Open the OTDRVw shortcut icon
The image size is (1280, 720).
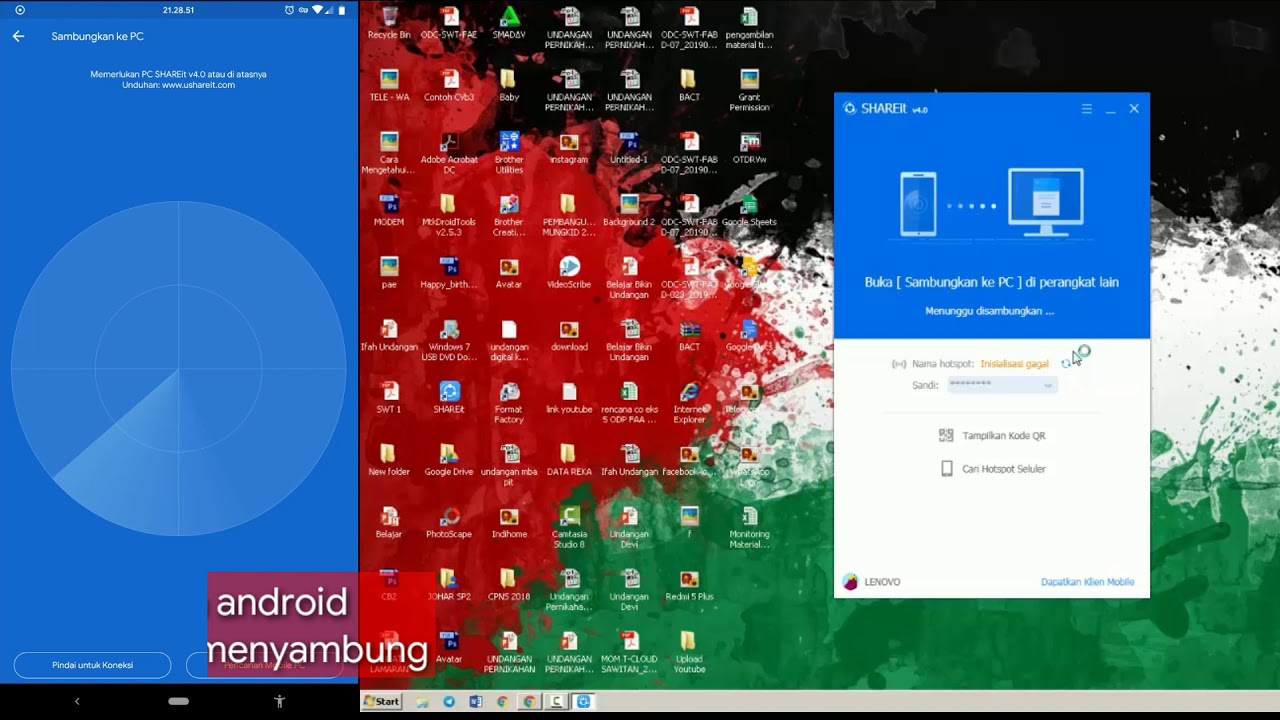749,148
